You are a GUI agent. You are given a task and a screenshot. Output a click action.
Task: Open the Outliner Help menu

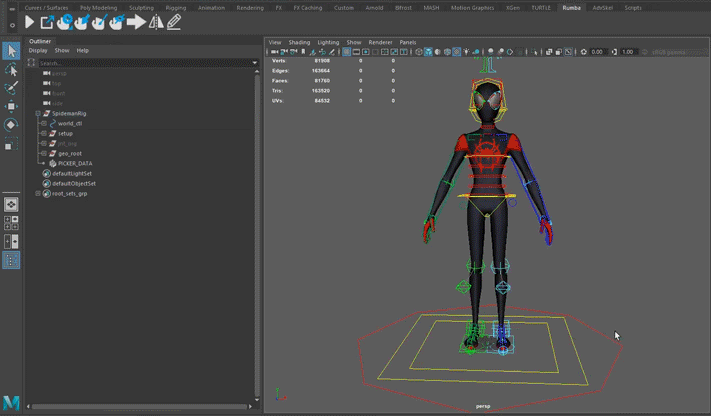click(83, 50)
